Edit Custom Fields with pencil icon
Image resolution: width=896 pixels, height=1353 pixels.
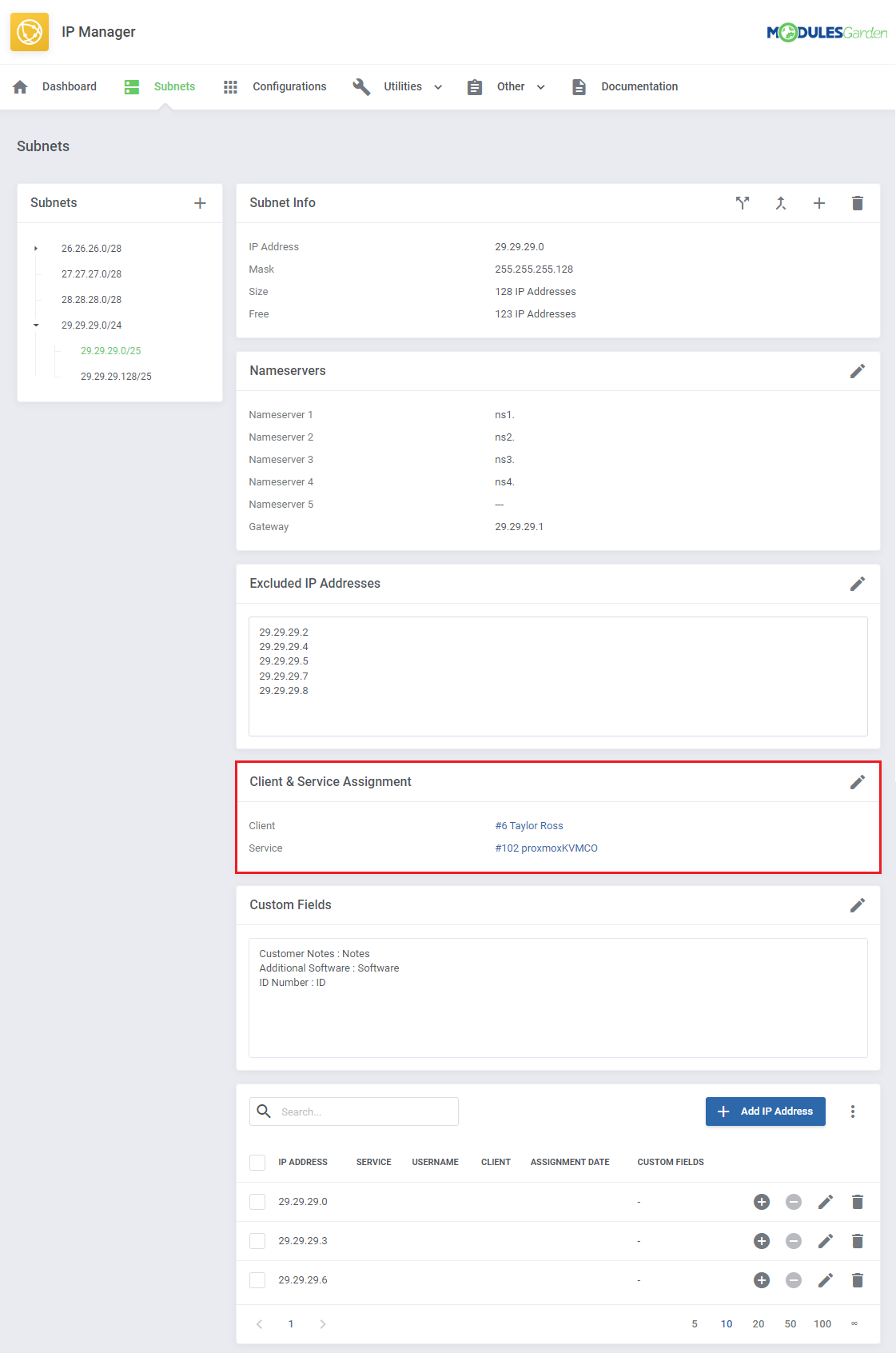pos(858,905)
